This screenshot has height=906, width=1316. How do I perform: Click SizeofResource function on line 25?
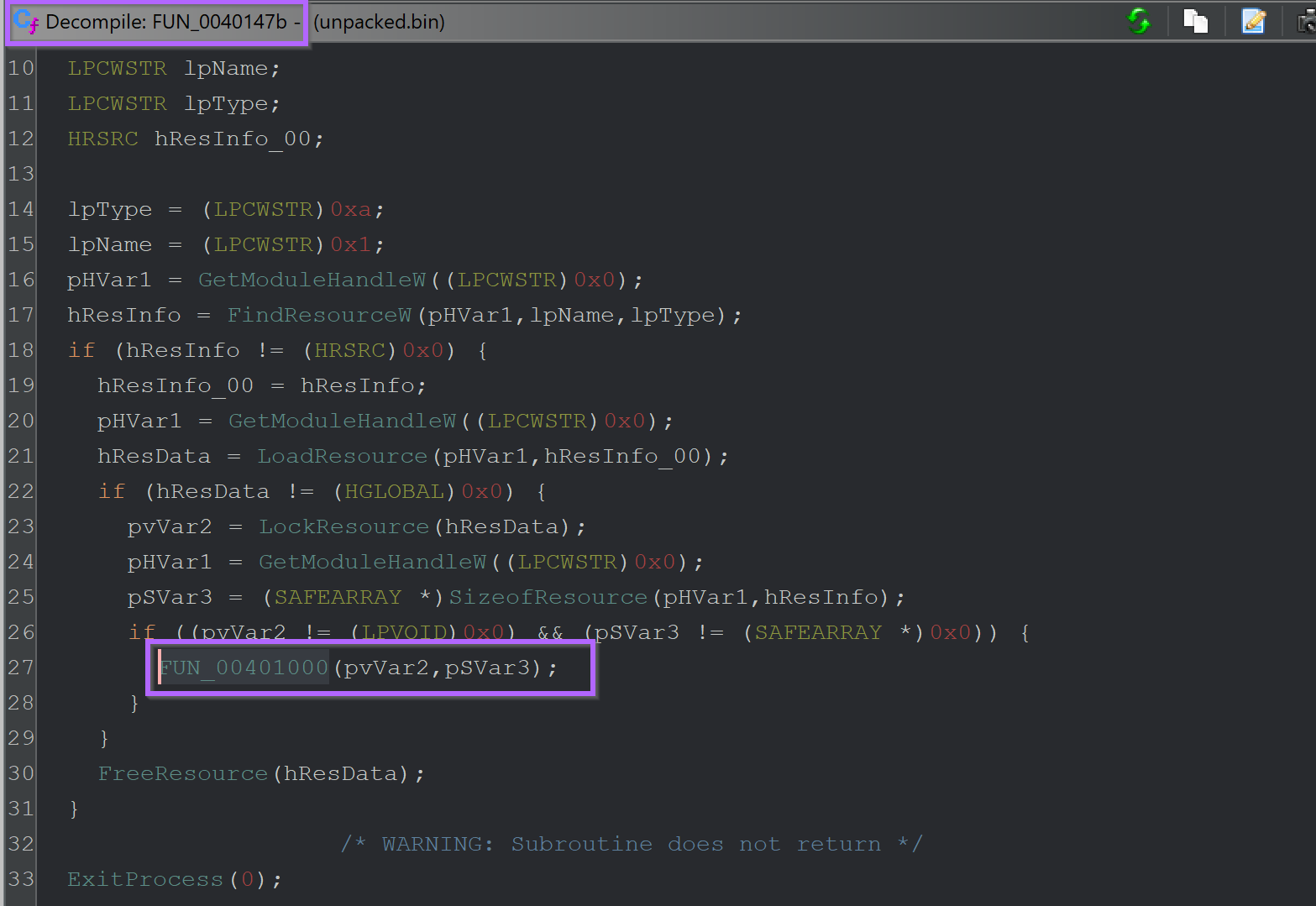pos(548,597)
